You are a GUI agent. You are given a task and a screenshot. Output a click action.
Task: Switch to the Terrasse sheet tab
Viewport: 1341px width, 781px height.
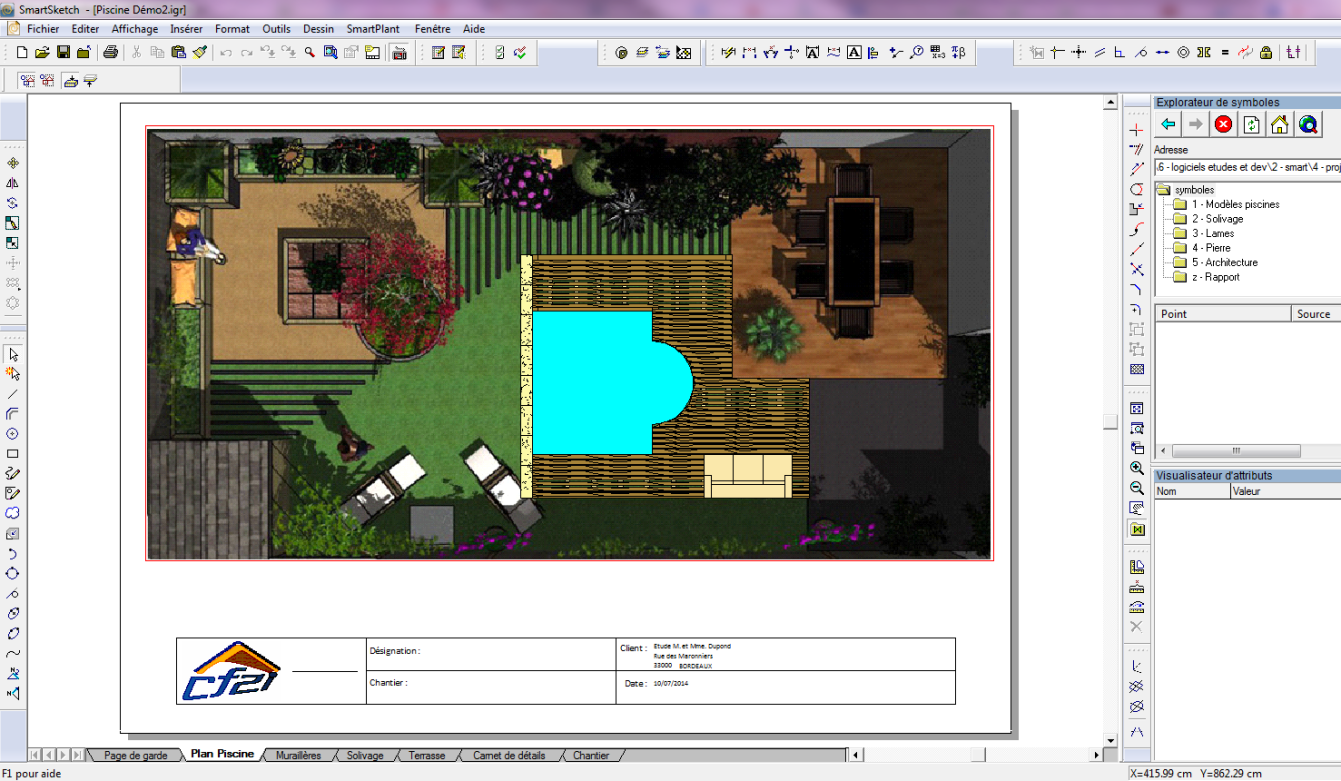(x=427, y=755)
